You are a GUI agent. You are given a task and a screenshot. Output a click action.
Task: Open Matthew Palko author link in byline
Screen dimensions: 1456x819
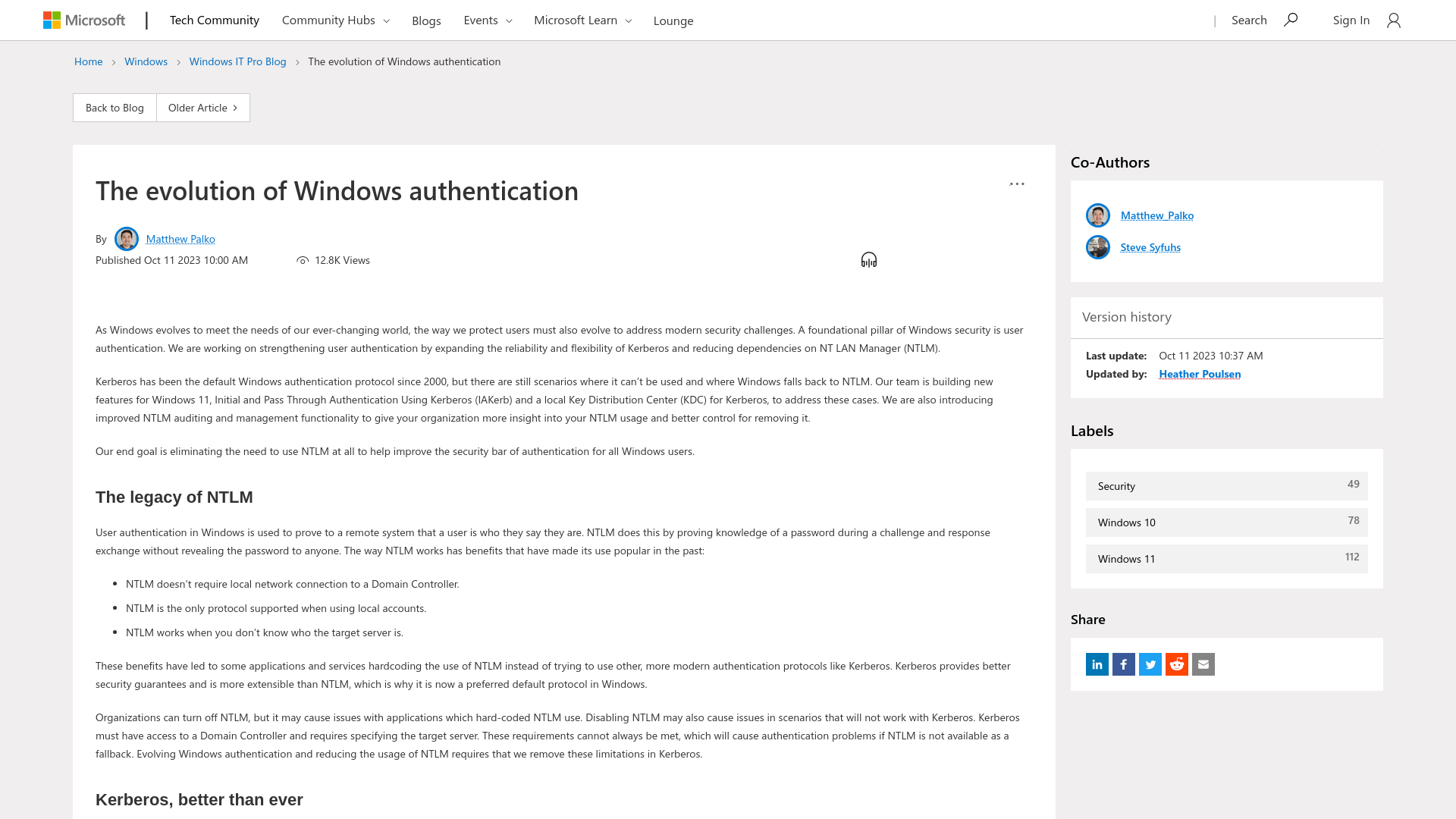point(180,239)
